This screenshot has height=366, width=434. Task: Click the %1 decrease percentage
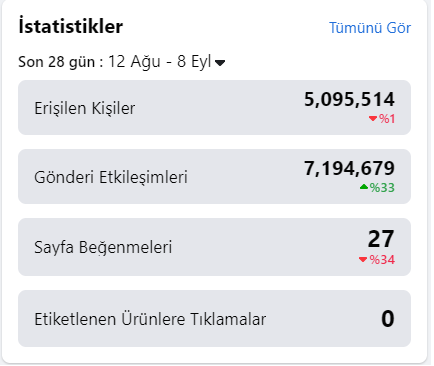click(x=387, y=119)
